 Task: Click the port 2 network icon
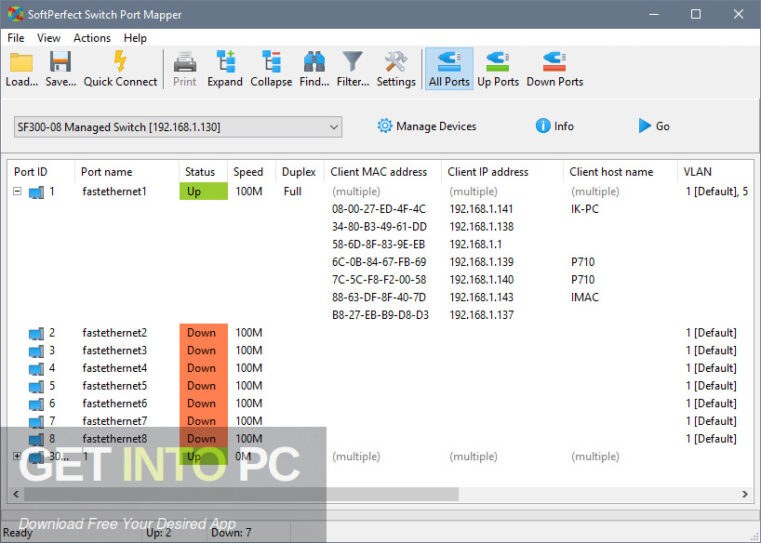tap(36, 333)
